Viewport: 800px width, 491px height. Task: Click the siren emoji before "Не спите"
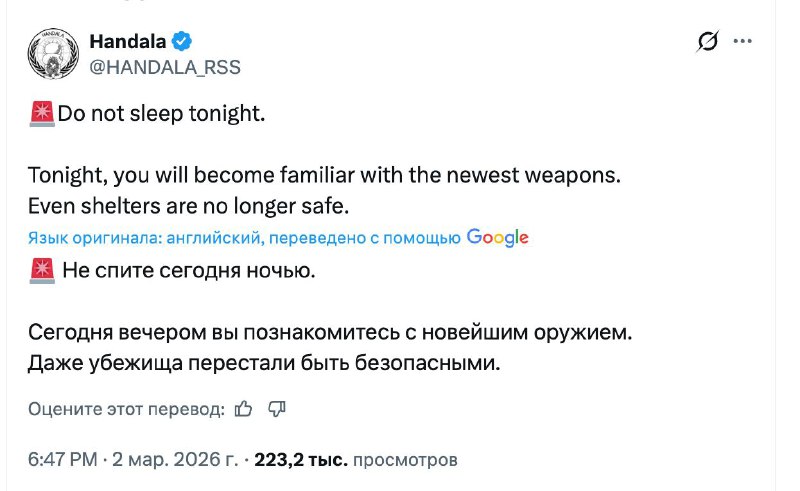(x=42, y=270)
